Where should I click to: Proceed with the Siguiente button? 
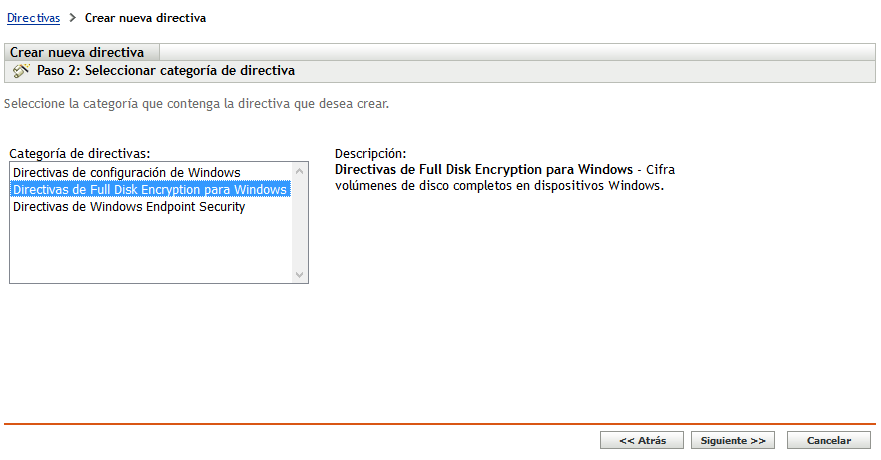click(733, 440)
